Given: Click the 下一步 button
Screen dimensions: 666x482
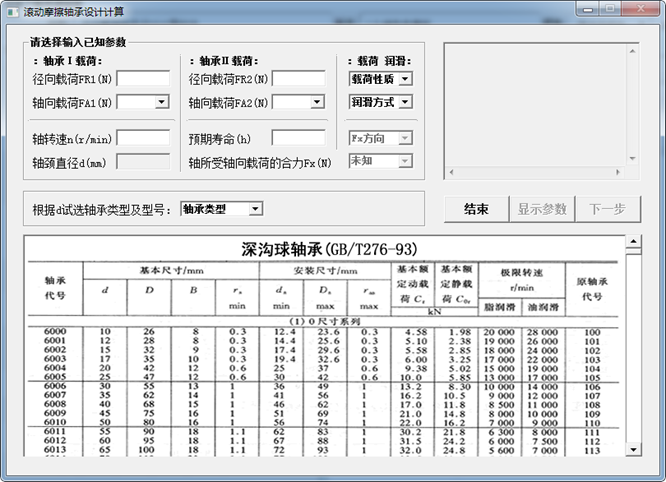Looking at the screenshot, I should click(x=608, y=209).
